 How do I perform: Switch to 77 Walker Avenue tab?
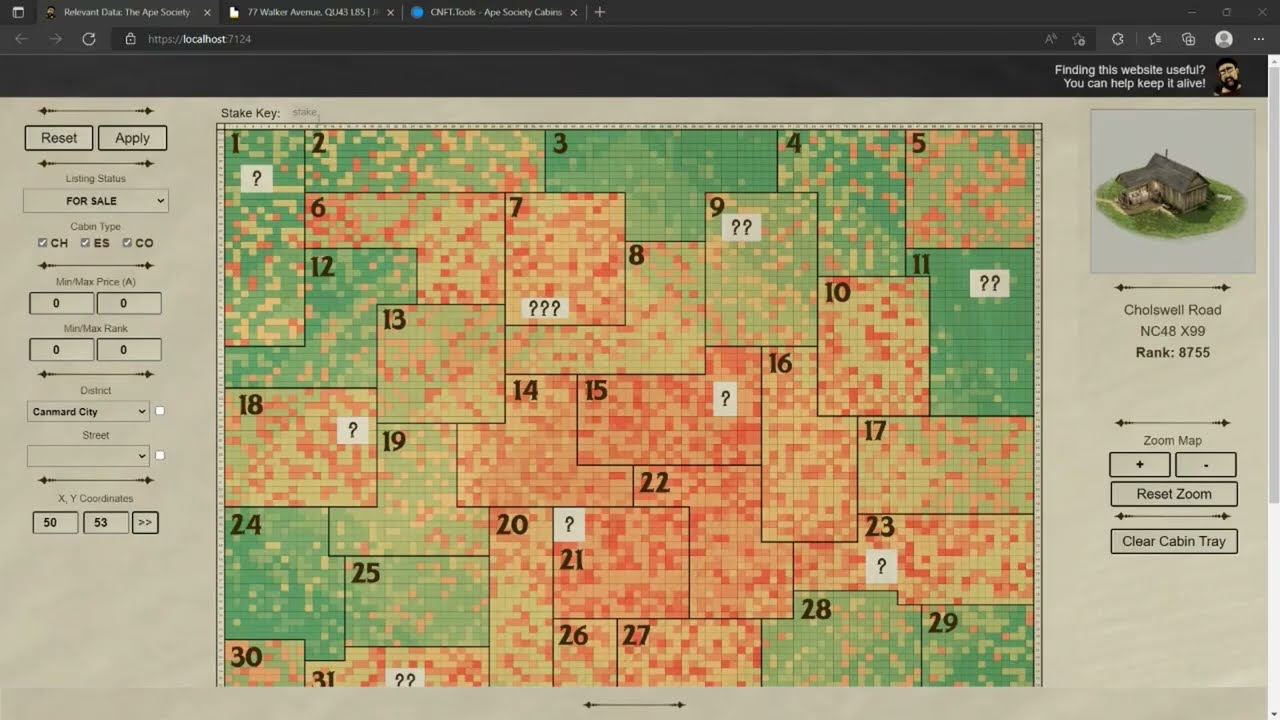click(x=311, y=12)
